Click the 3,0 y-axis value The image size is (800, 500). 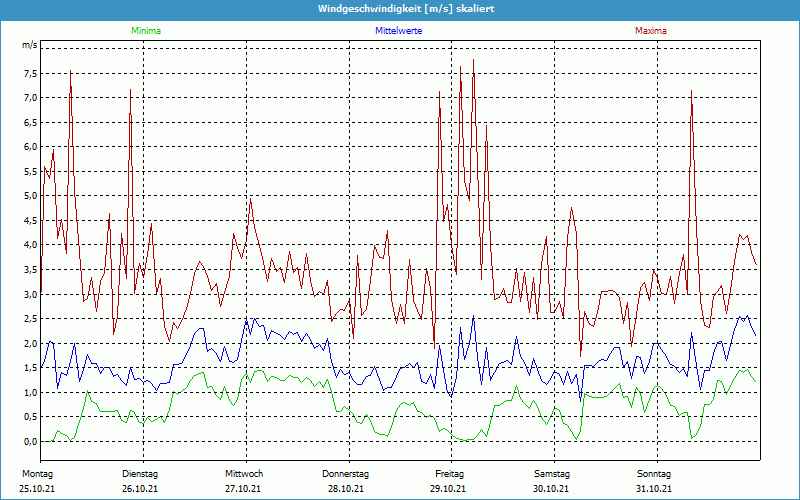(31, 294)
